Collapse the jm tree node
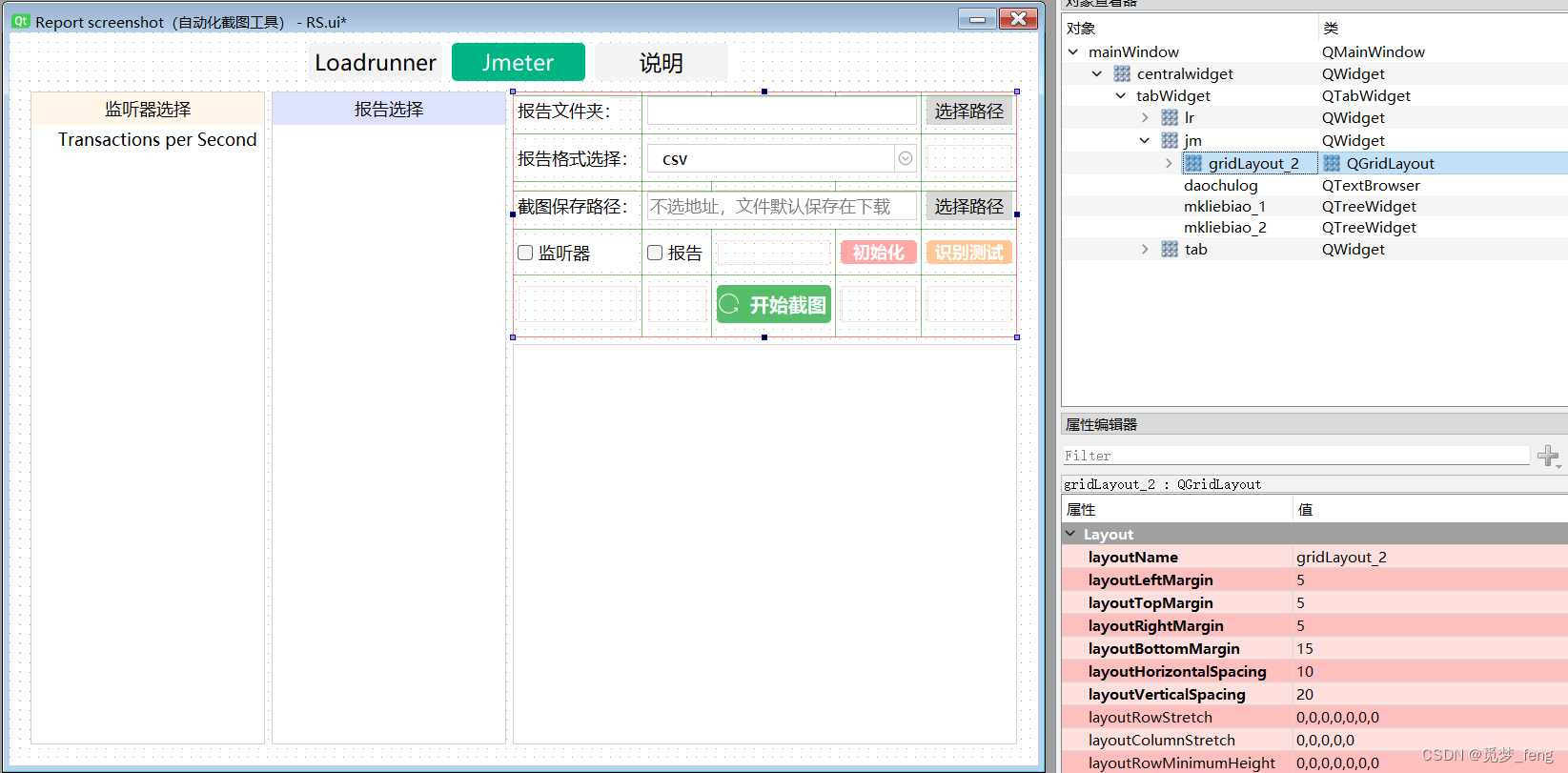The height and width of the screenshot is (773, 1568). (1145, 140)
